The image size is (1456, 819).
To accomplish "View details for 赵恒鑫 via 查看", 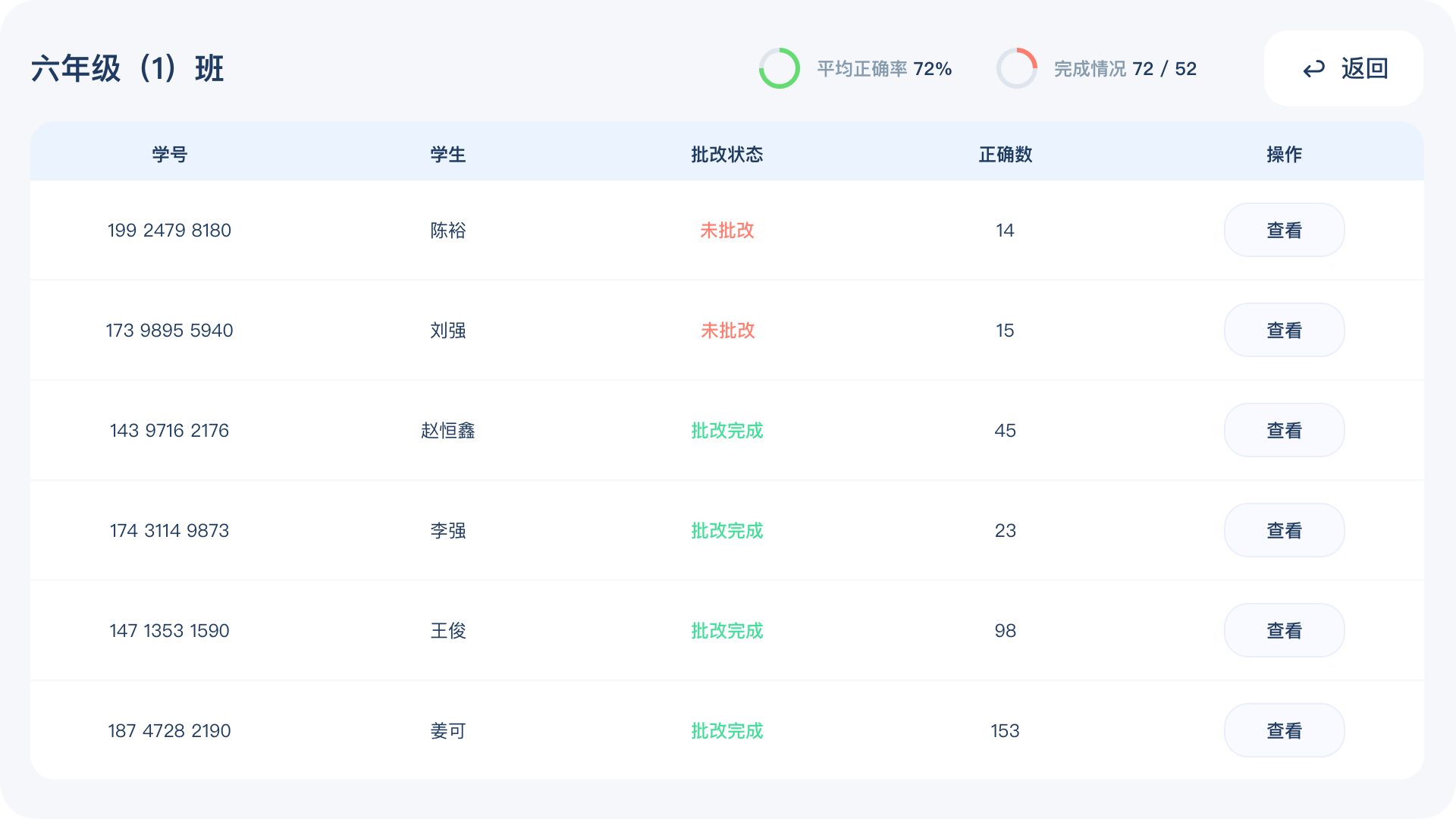I will [1283, 431].
